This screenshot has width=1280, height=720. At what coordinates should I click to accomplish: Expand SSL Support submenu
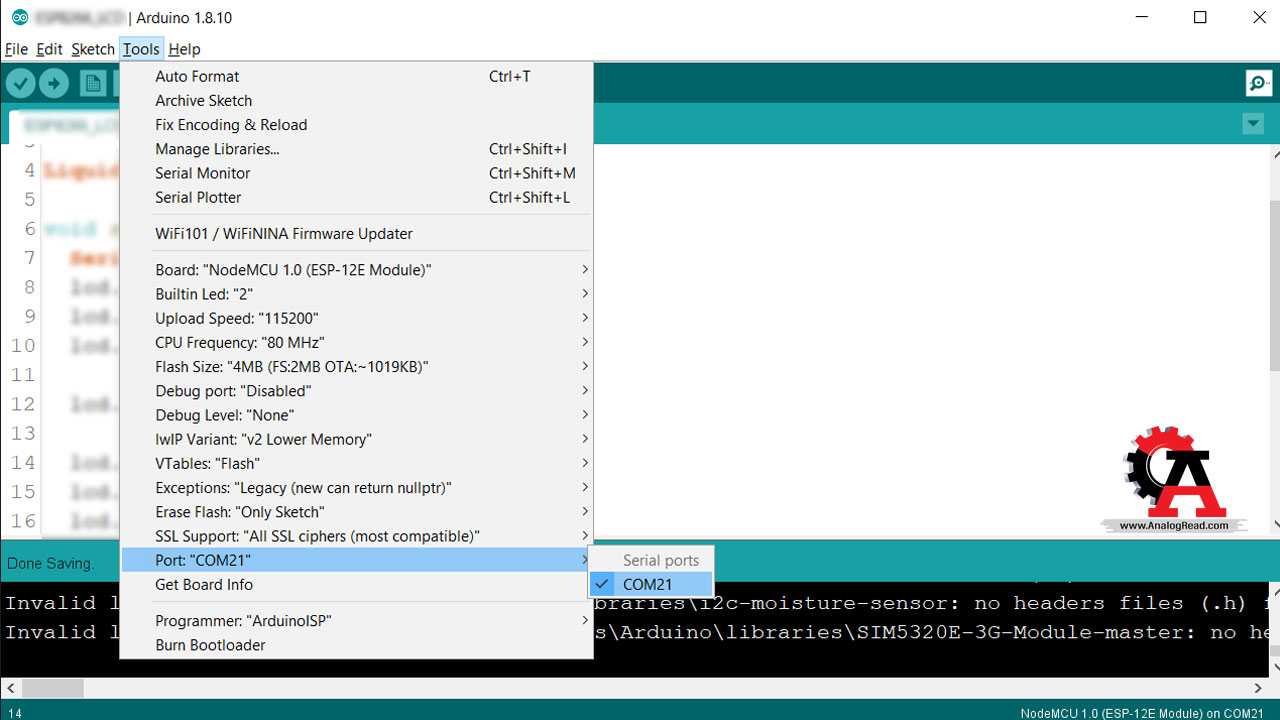pos(356,536)
